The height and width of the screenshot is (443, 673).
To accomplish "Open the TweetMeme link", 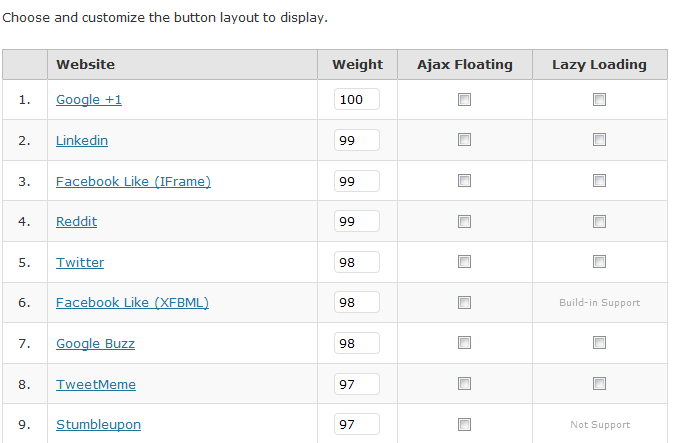I will click(x=96, y=384).
